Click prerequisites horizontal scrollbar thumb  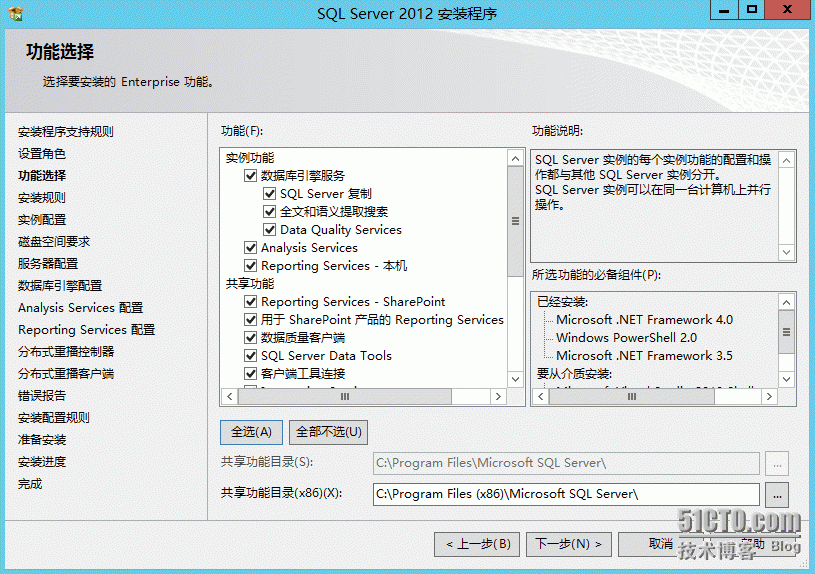(x=632, y=397)
